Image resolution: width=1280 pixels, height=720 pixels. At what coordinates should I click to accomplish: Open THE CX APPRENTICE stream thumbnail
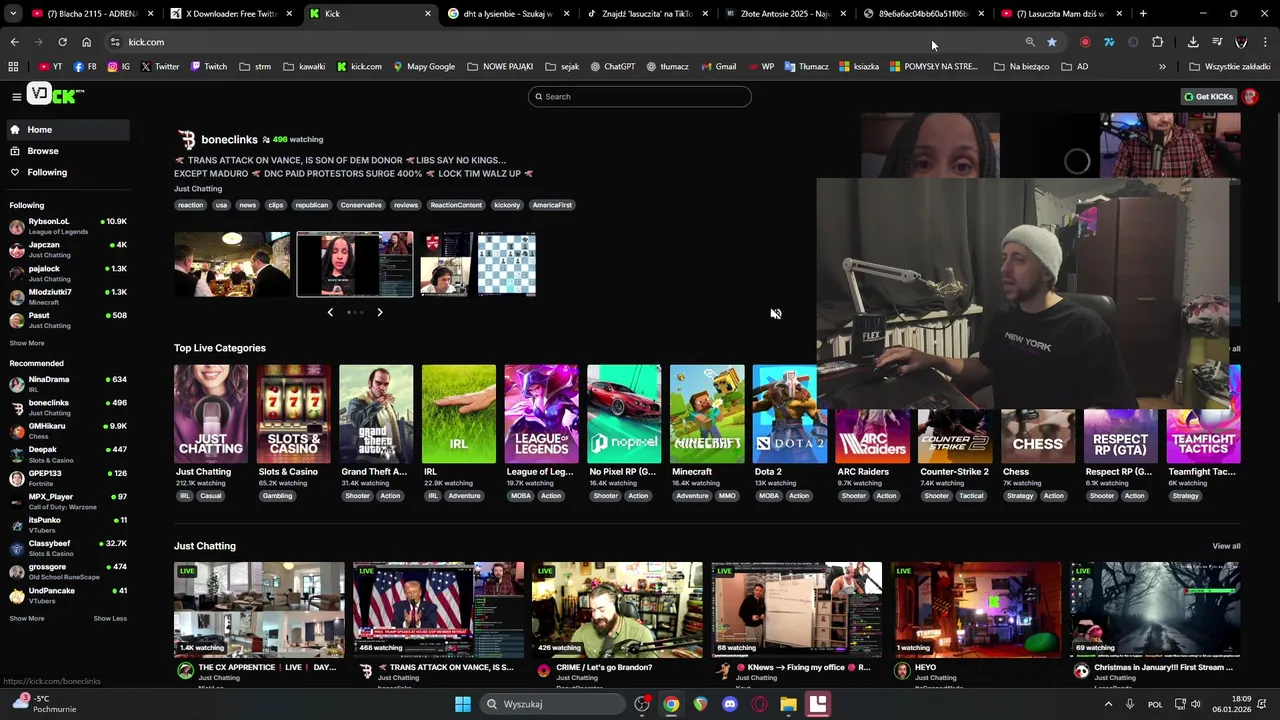pyautogui.click(x=259, y=610)
